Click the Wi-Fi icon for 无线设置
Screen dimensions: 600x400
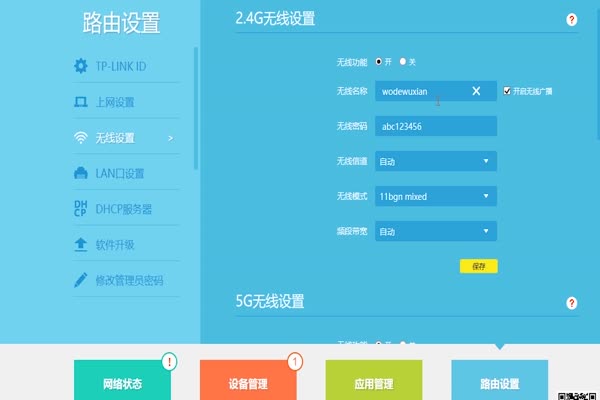pos(80,137)
